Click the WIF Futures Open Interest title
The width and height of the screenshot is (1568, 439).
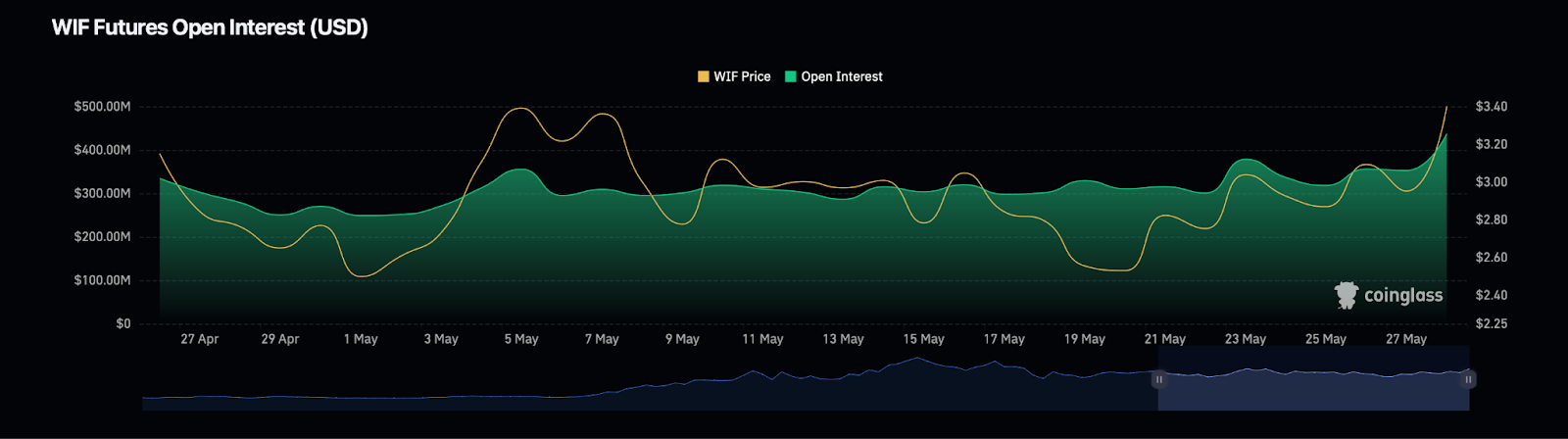[x=210, y=27]
